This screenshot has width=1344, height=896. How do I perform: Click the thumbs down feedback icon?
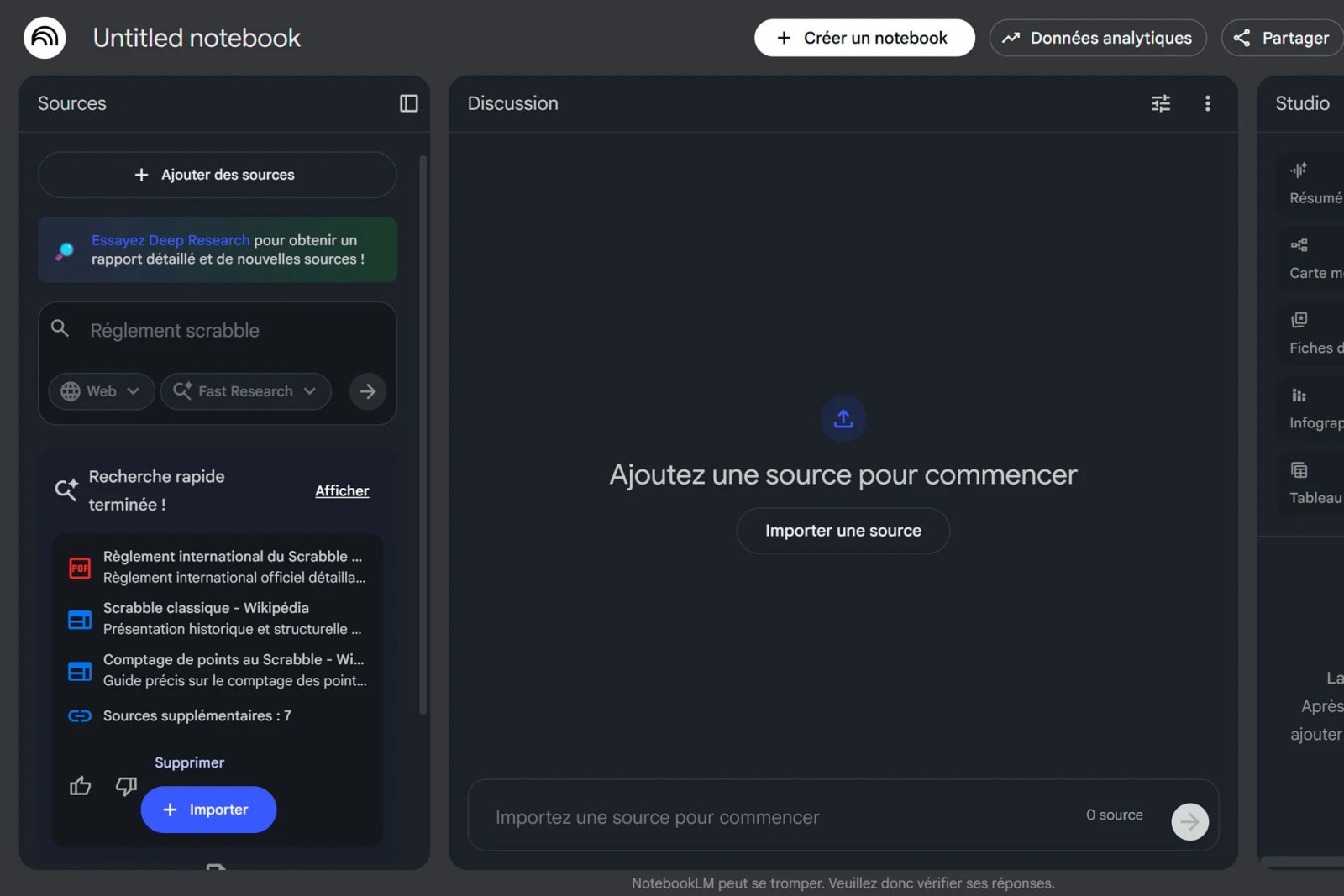tap(126, 786)
